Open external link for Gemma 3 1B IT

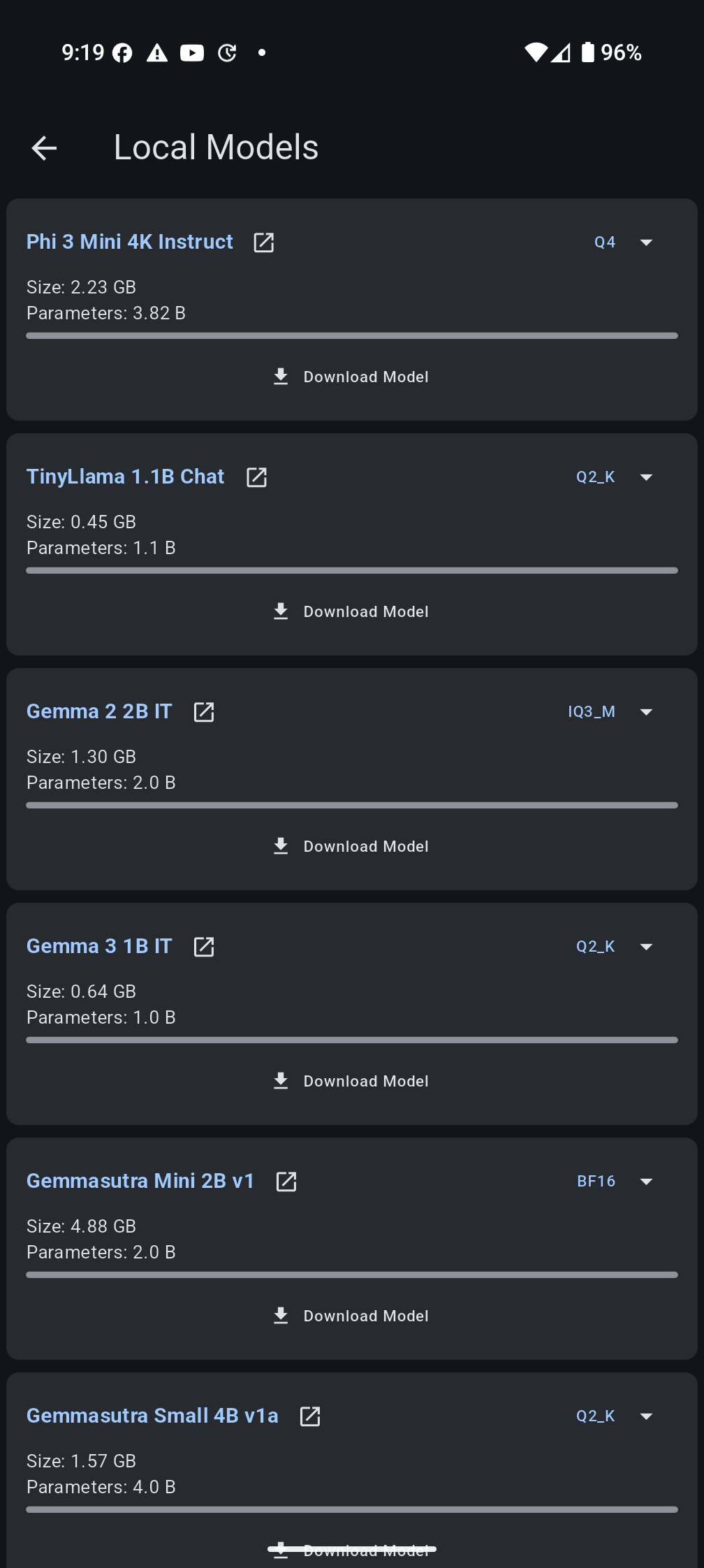pos(203,947)
